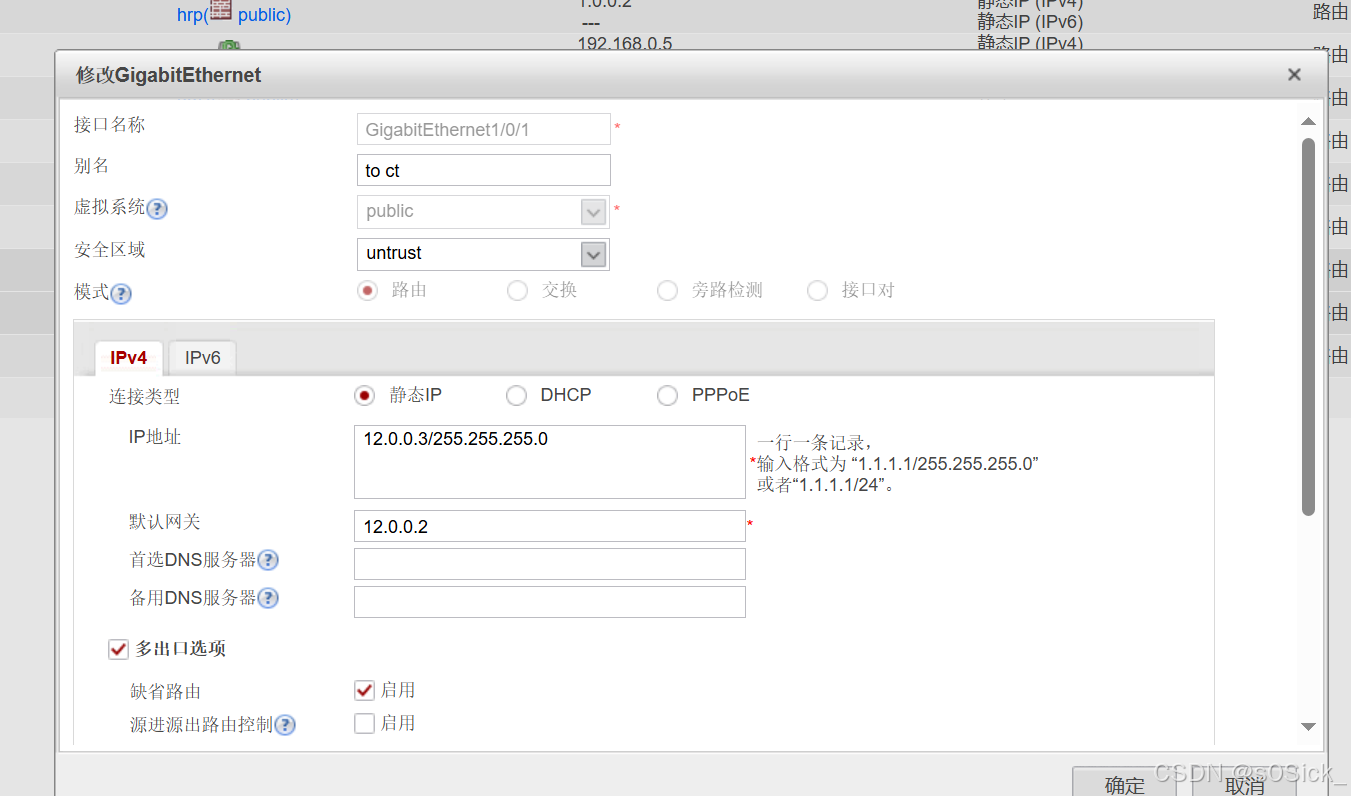This screenshot has height=796, width=1351.
Task: Switch to IPv4 tab
Action: (129, 358)
